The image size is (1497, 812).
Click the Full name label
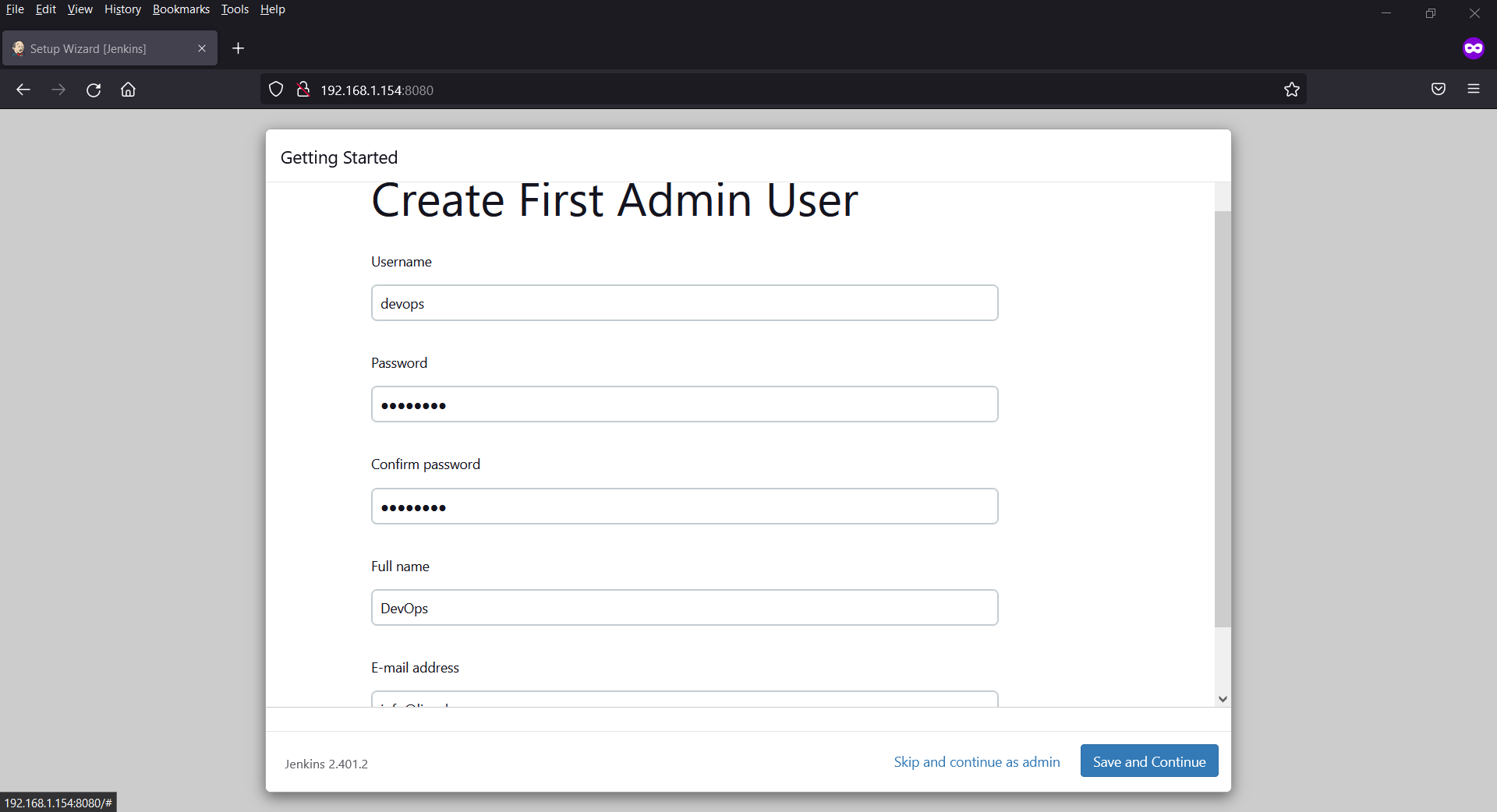coord(400,567)
